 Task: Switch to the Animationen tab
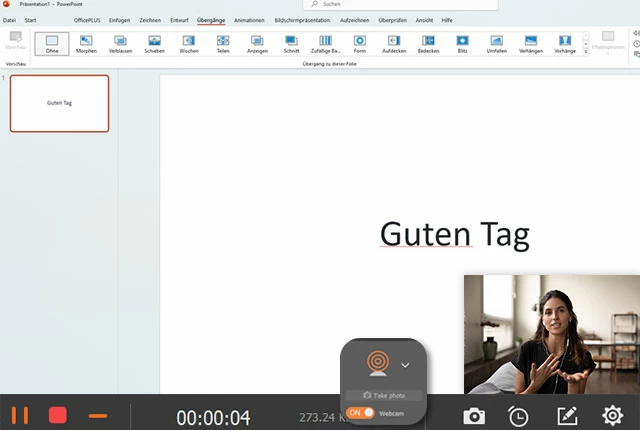click(249, 20)
